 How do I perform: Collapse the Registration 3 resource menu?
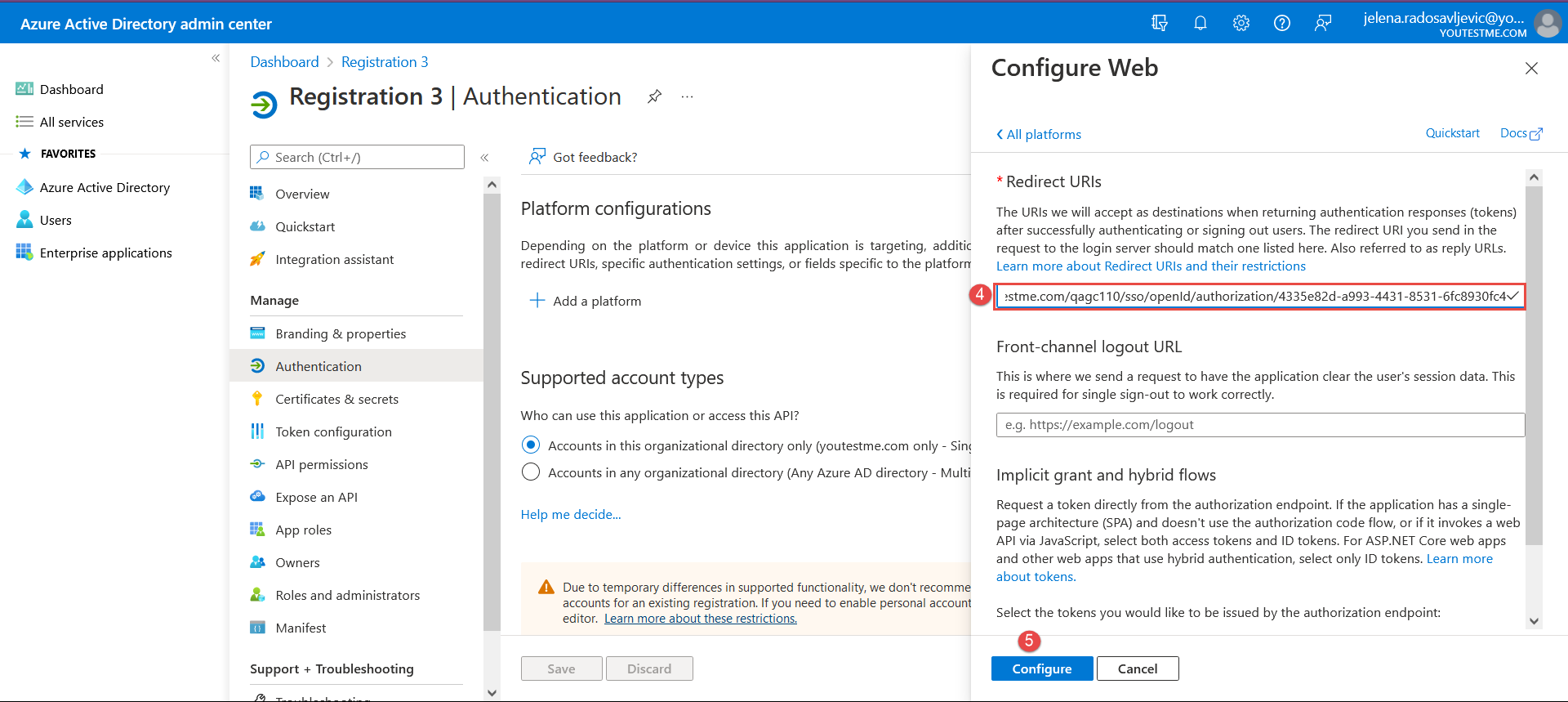point(484,157)
